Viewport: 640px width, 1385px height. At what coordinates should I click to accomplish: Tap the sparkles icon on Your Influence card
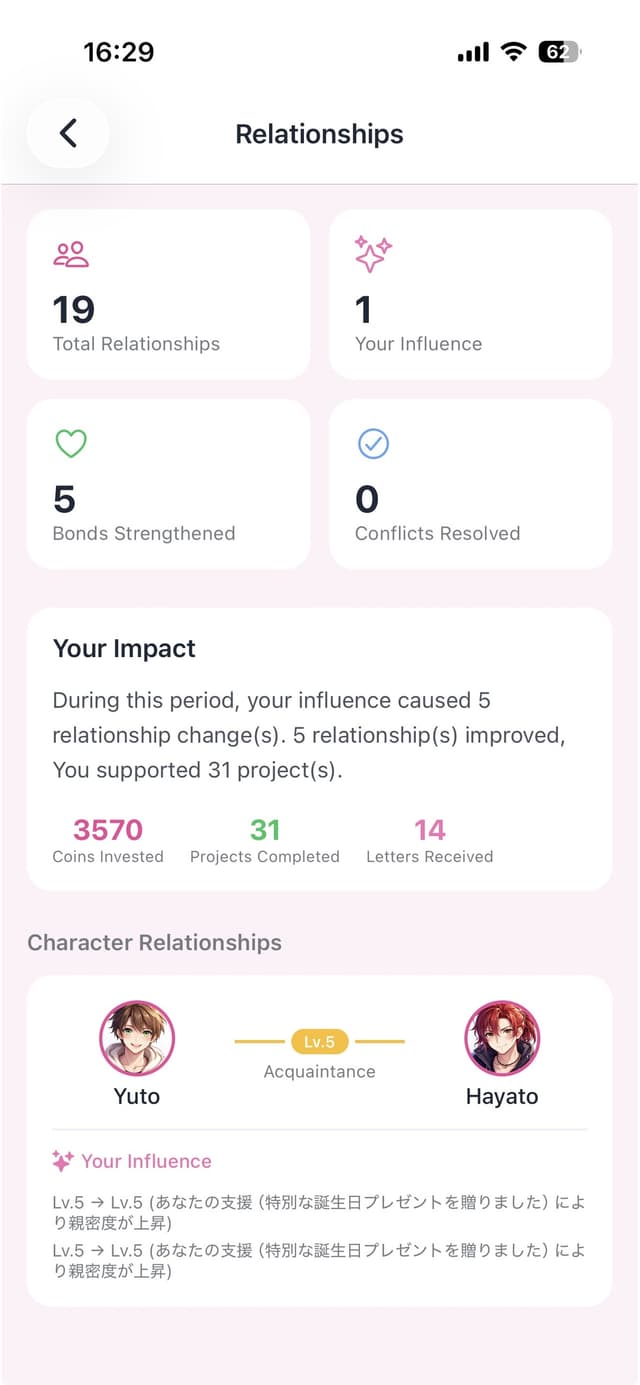click(371, 253)
